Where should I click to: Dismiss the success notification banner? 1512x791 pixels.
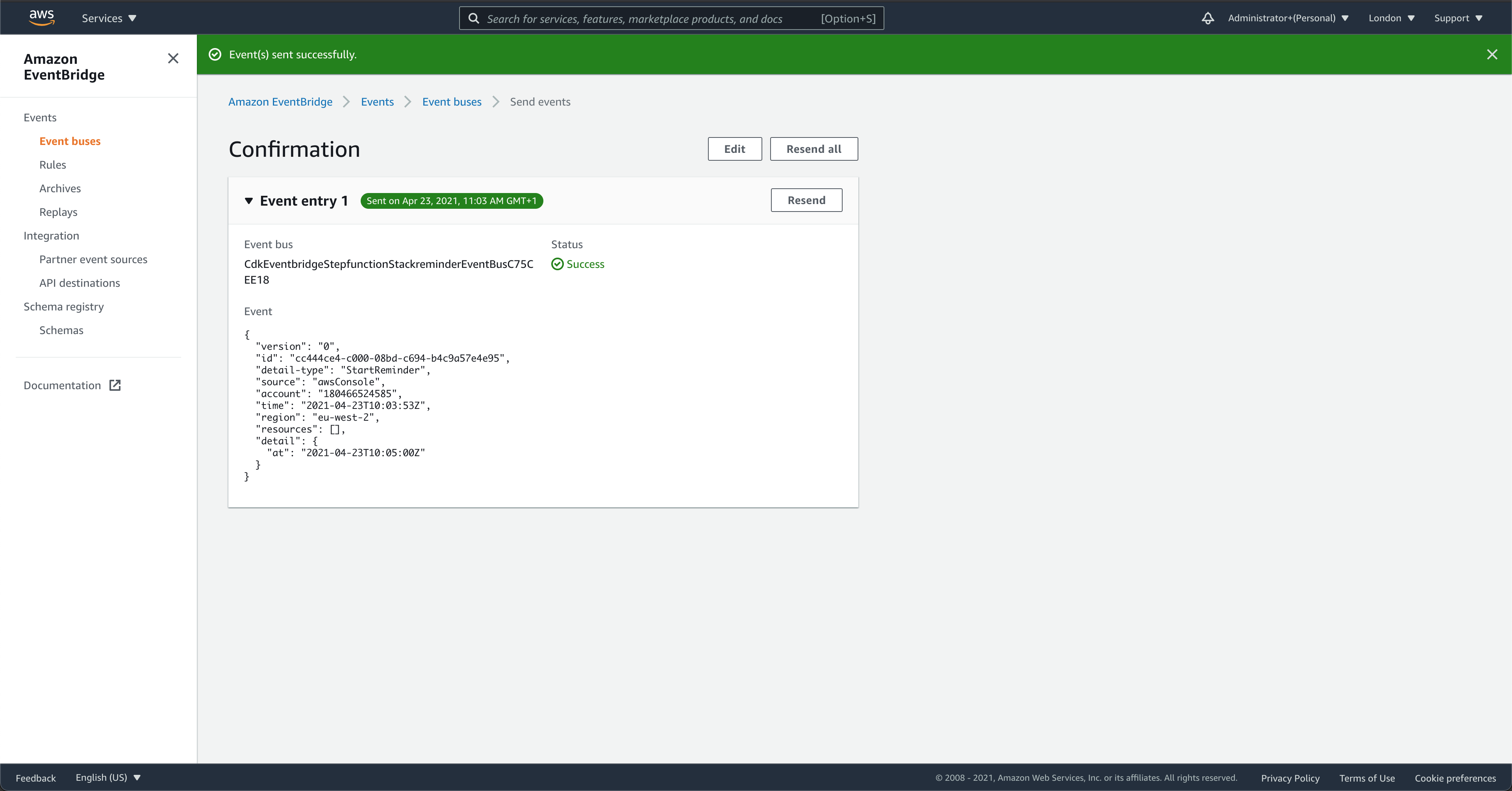[x=1492, y=55]
